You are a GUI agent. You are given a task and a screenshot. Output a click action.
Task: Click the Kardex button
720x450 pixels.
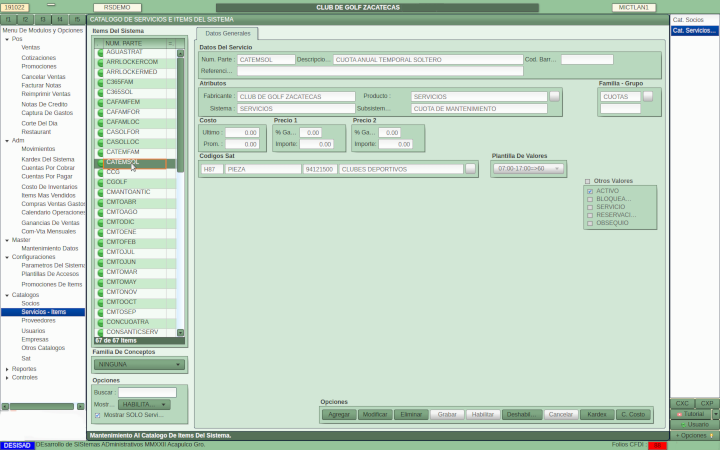coord(596,414)
